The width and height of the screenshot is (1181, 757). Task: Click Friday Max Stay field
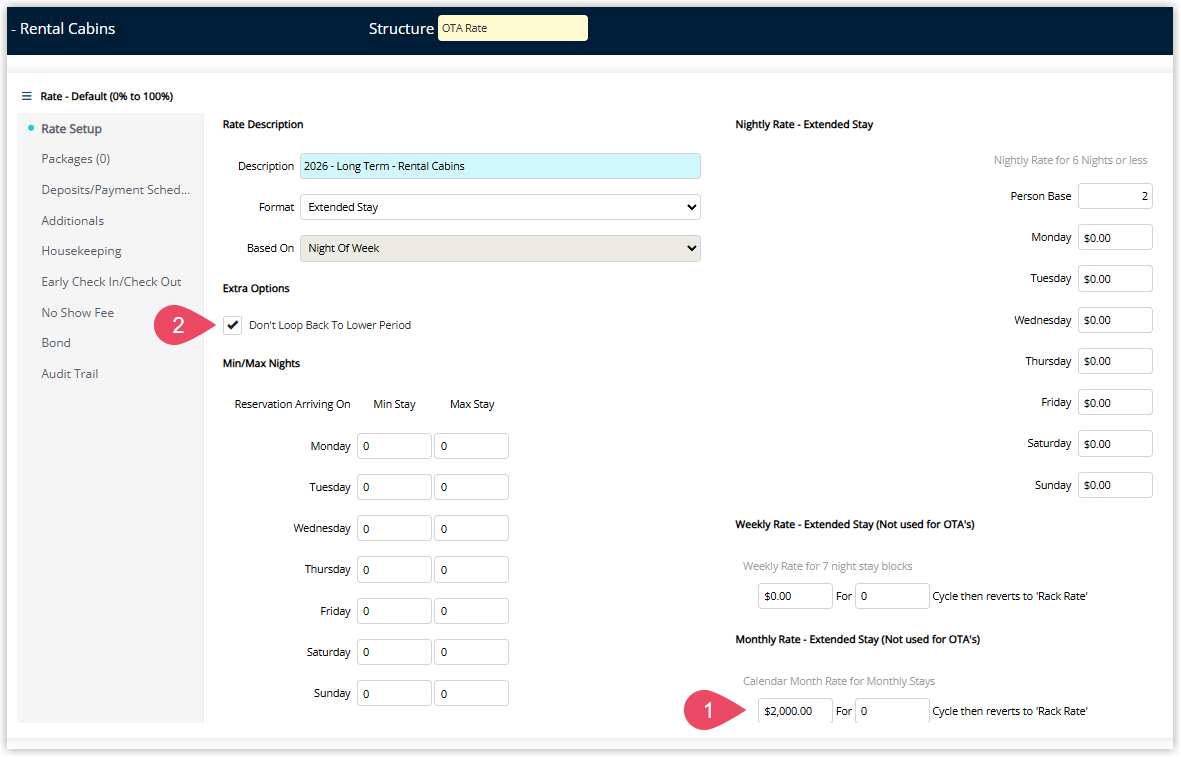[471, 611]
